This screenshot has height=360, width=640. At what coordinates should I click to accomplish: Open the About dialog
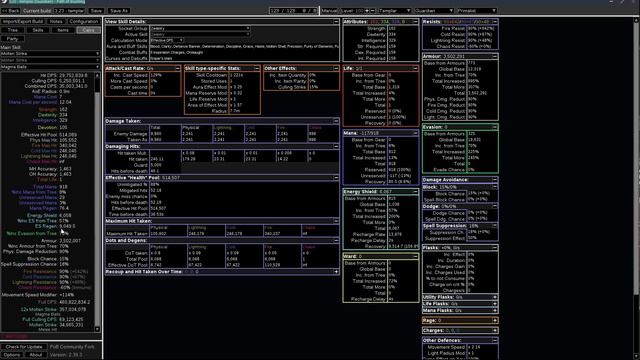tap(36, 355)
